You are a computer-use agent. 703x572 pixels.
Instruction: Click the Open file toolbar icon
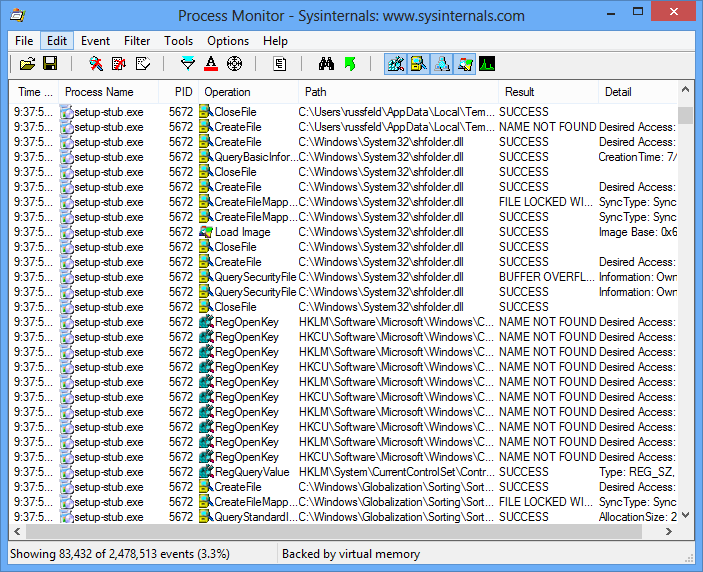(x=27, y=64)
